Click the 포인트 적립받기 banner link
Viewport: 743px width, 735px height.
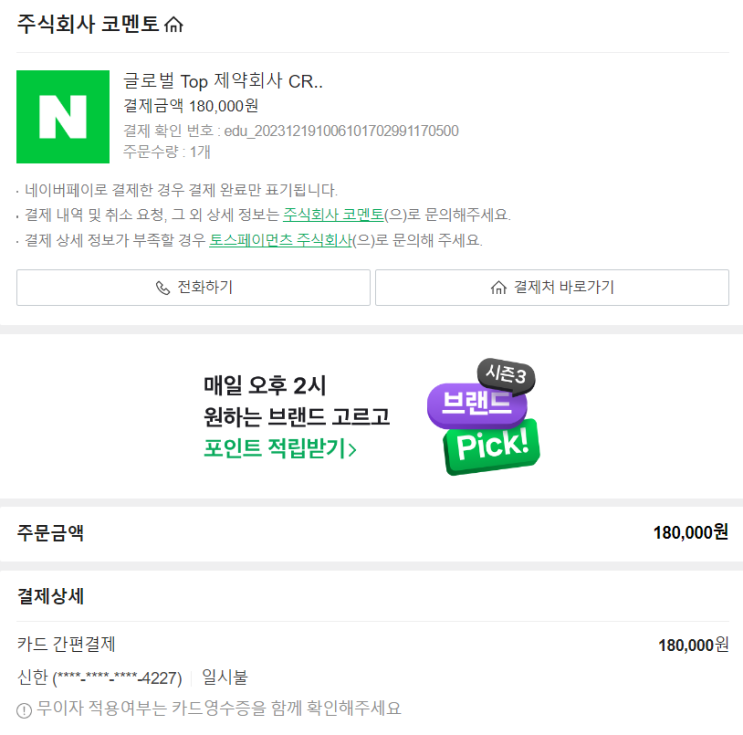click(x=274, y=448)
